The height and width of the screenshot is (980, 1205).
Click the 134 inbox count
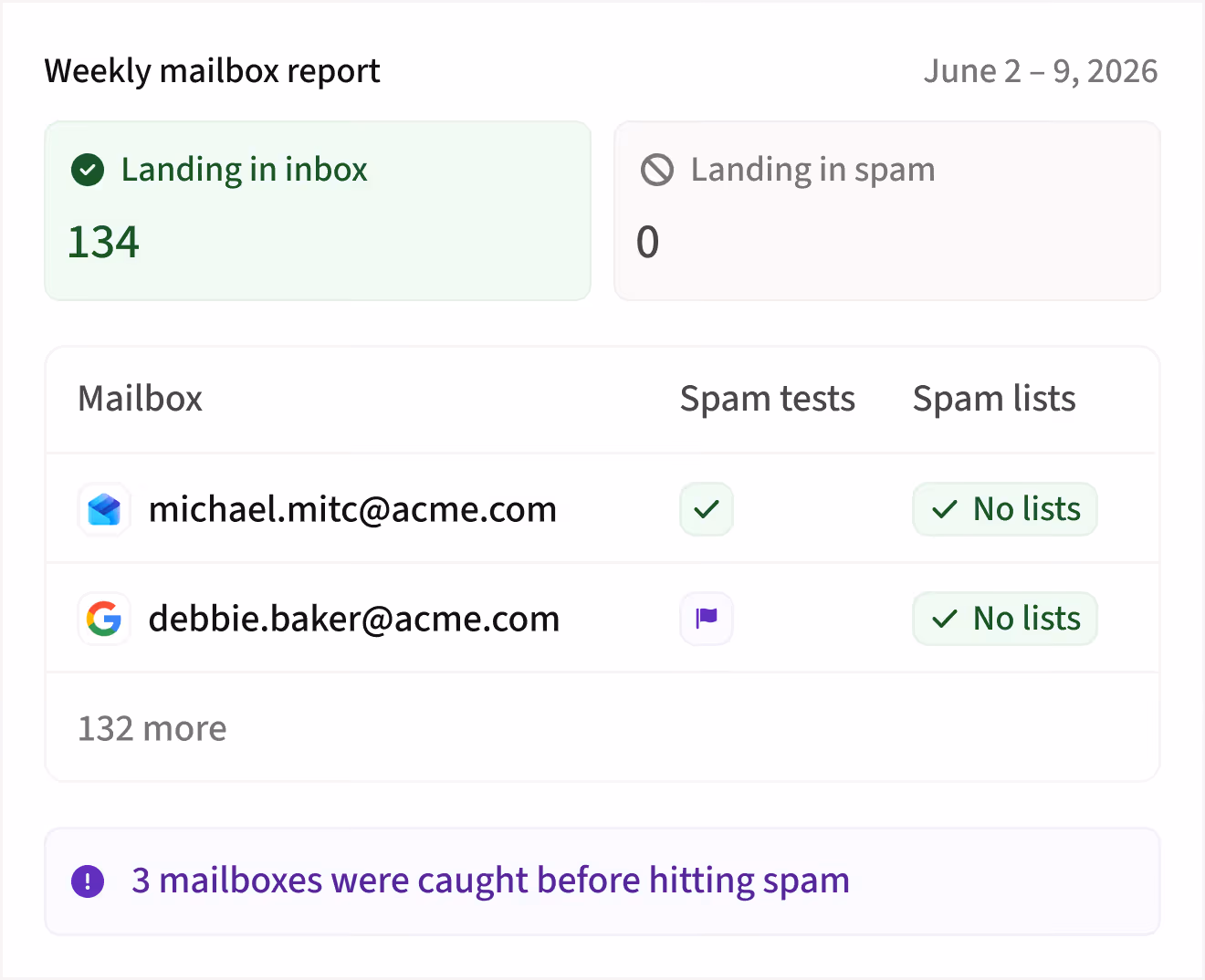[x=103, y=243]
